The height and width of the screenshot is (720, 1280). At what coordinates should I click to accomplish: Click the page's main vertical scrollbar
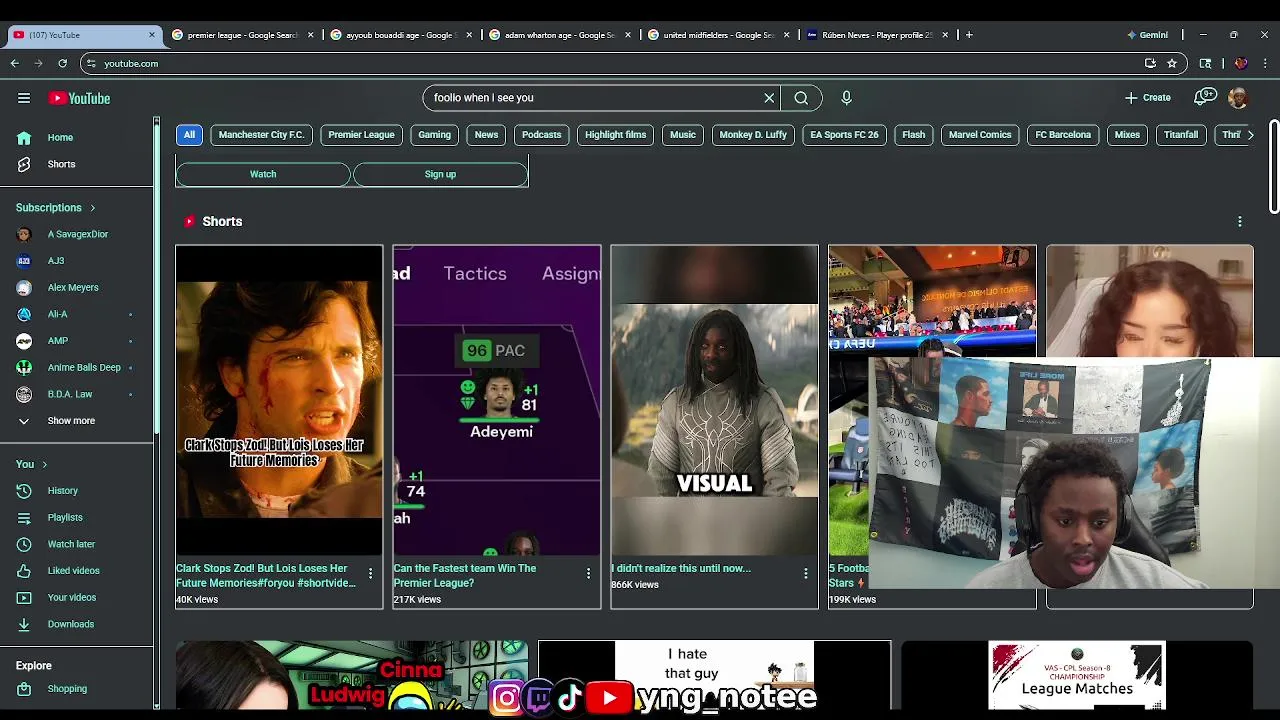click(1274, 166)
